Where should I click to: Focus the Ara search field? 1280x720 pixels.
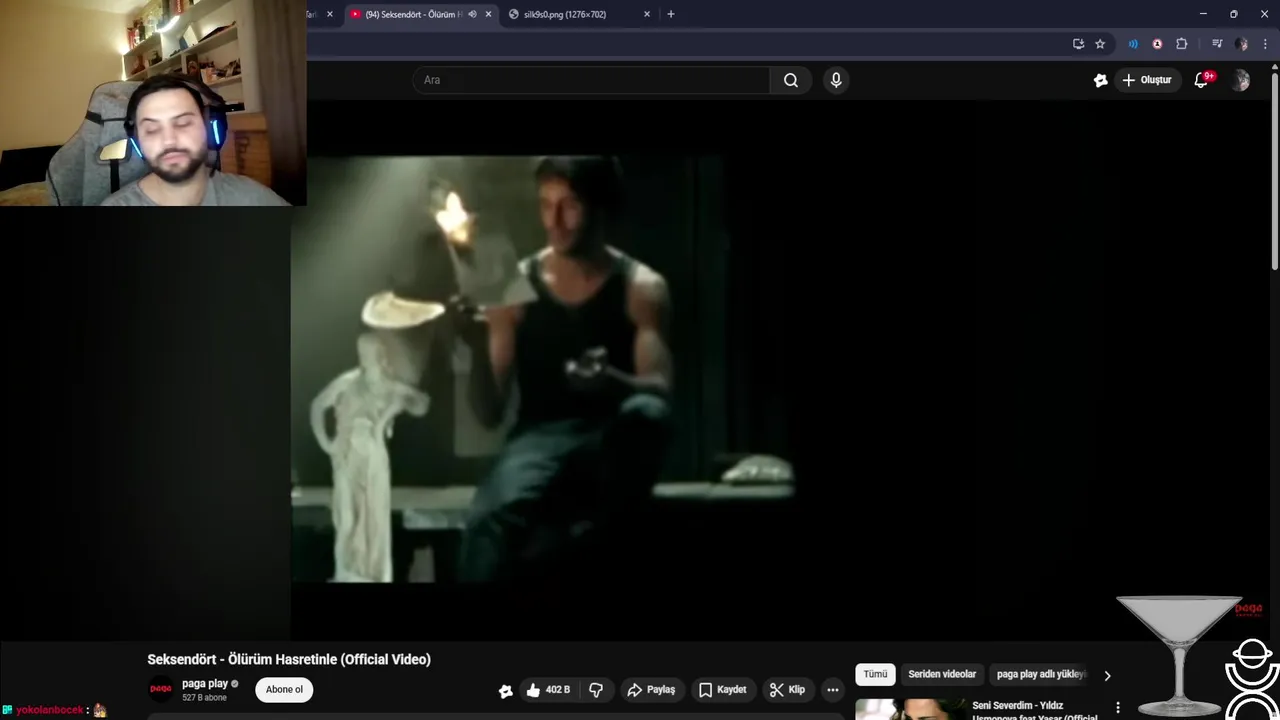tap(590, 80)
